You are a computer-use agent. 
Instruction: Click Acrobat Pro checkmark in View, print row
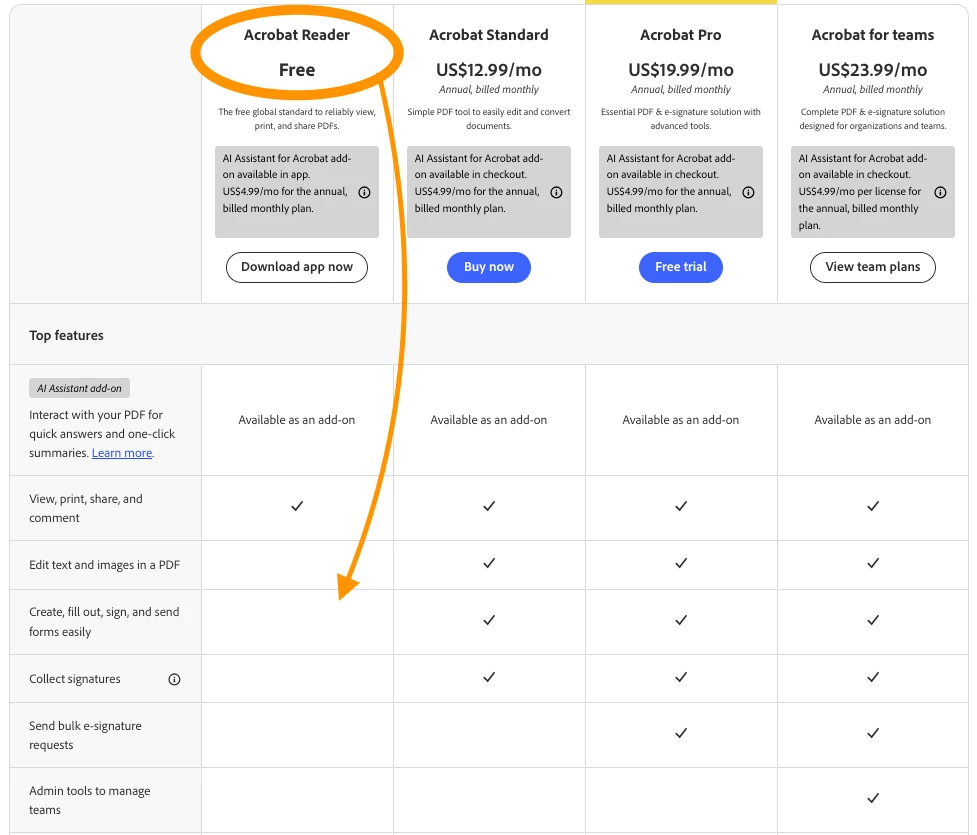tap(681, 506)
